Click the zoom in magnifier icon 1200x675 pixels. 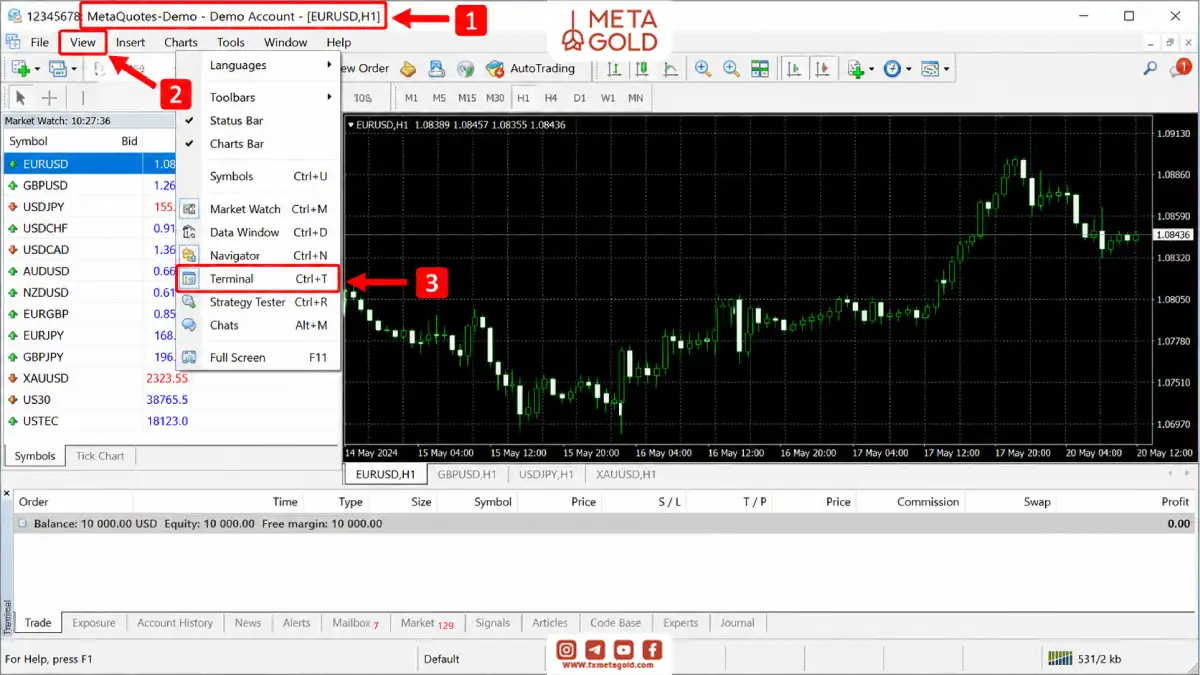click(x=703, y=69)
